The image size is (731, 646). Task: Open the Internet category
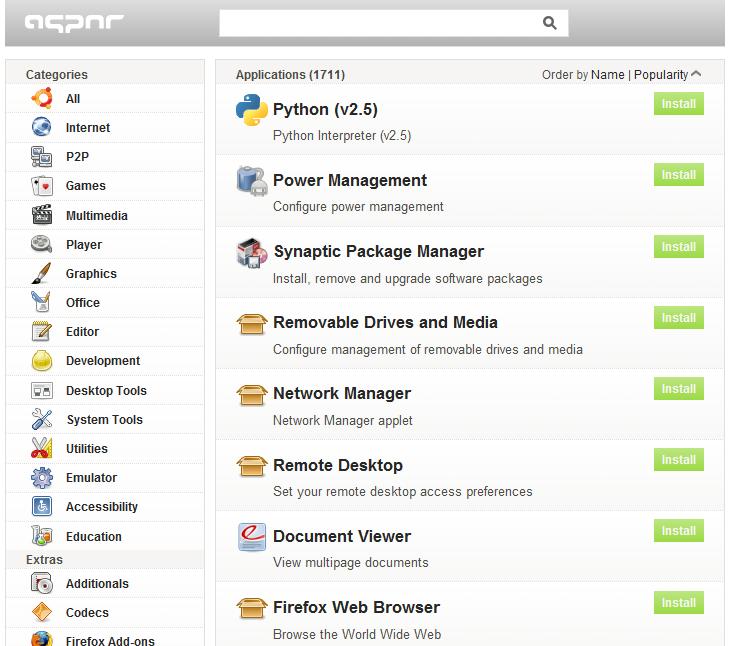[105, 127]
